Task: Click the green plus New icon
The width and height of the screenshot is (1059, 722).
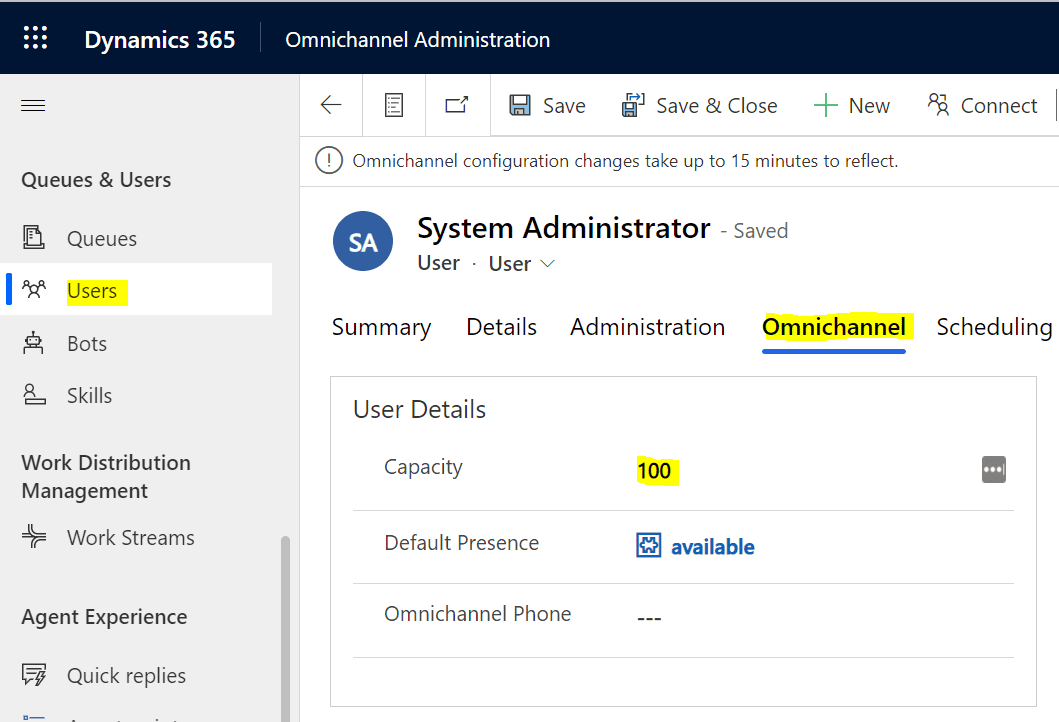Action: pos(825,105)
